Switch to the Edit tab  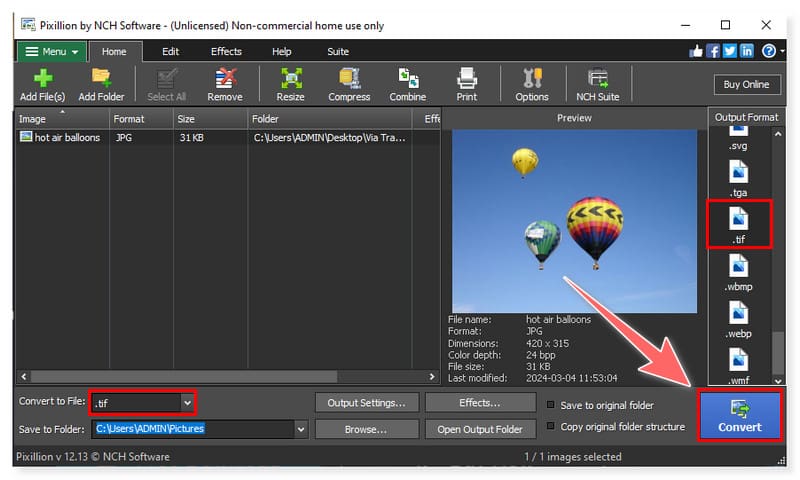pos(170,51)
